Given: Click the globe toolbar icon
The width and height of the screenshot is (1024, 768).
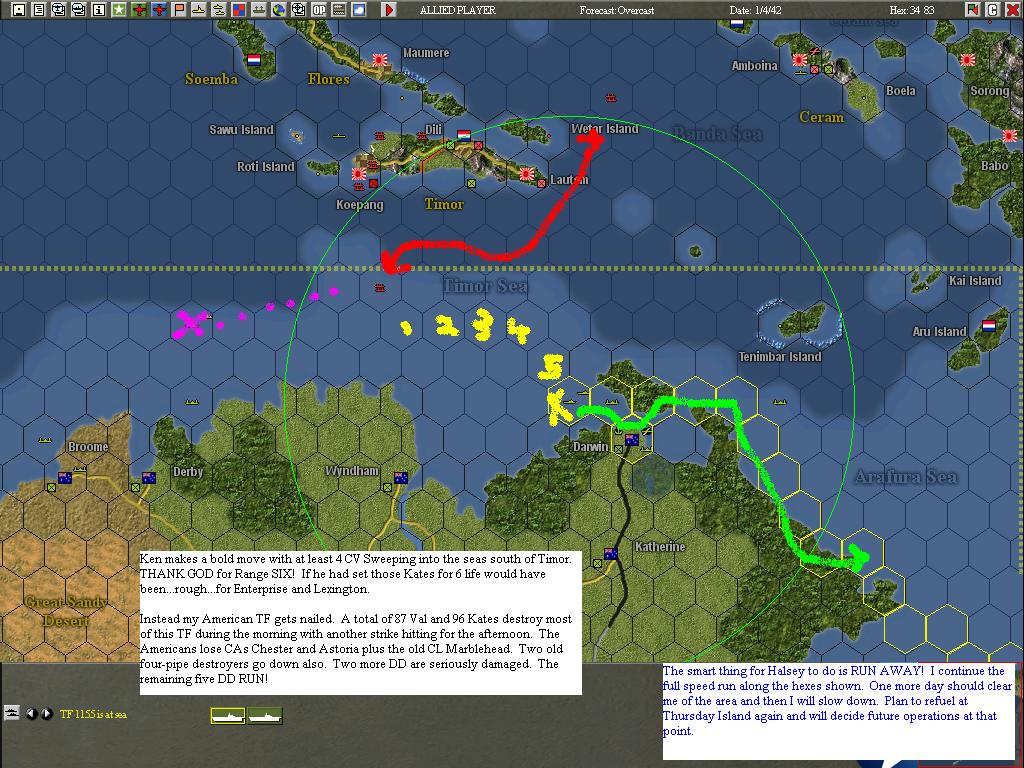Looking at the screenshot, I should (x=279, y=9).
